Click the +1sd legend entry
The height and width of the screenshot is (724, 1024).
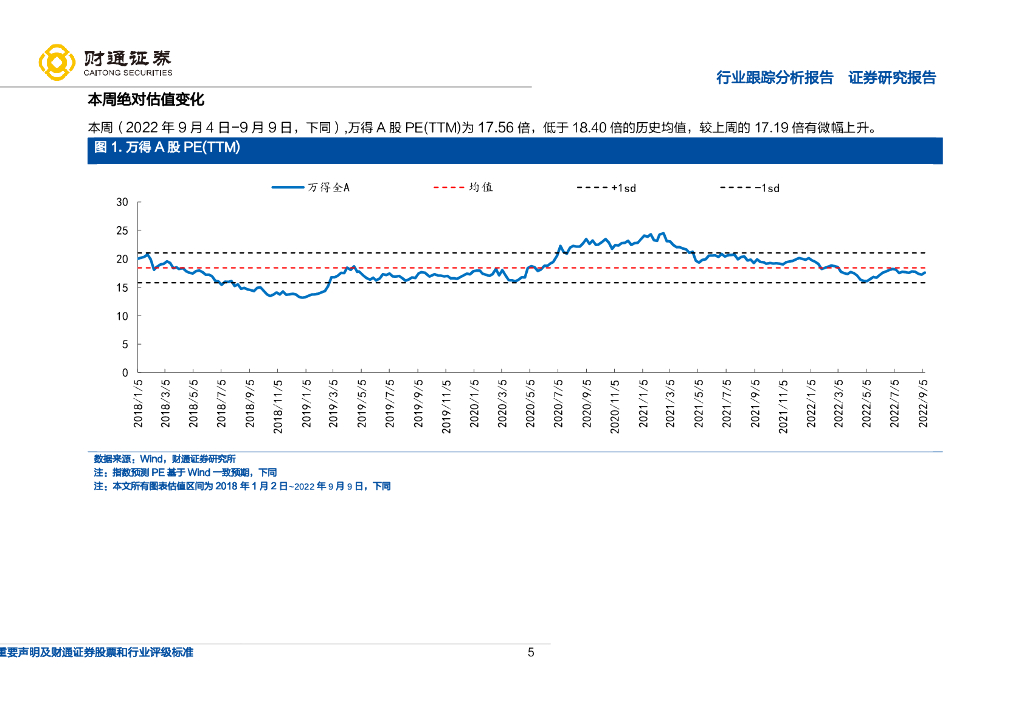pyautogui.click(x=606, y=188)
